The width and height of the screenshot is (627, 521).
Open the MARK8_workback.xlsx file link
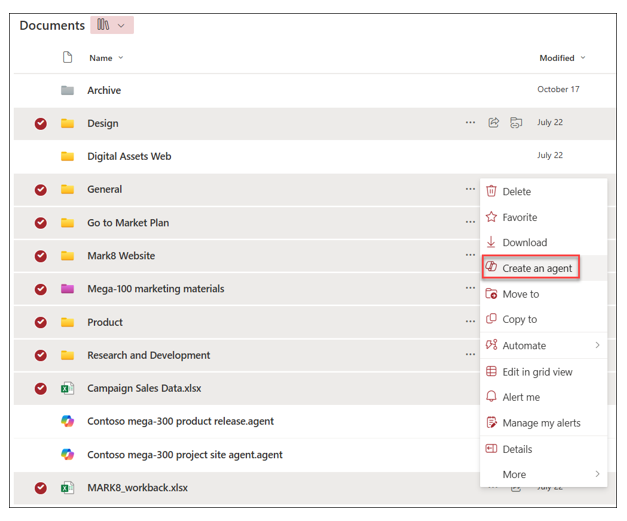point(137,488)
